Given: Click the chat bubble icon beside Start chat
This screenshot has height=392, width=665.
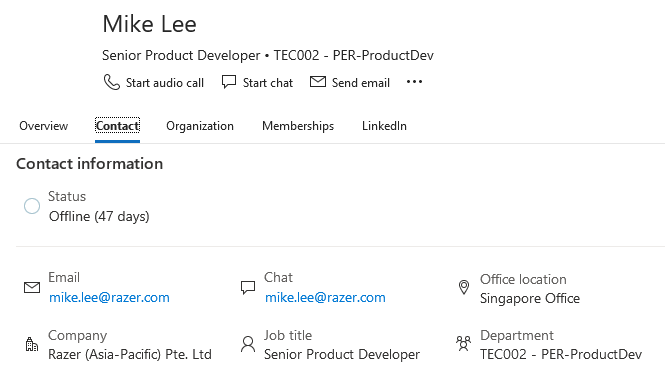Looking at the screenshot, I should click(x=229, y=81).
